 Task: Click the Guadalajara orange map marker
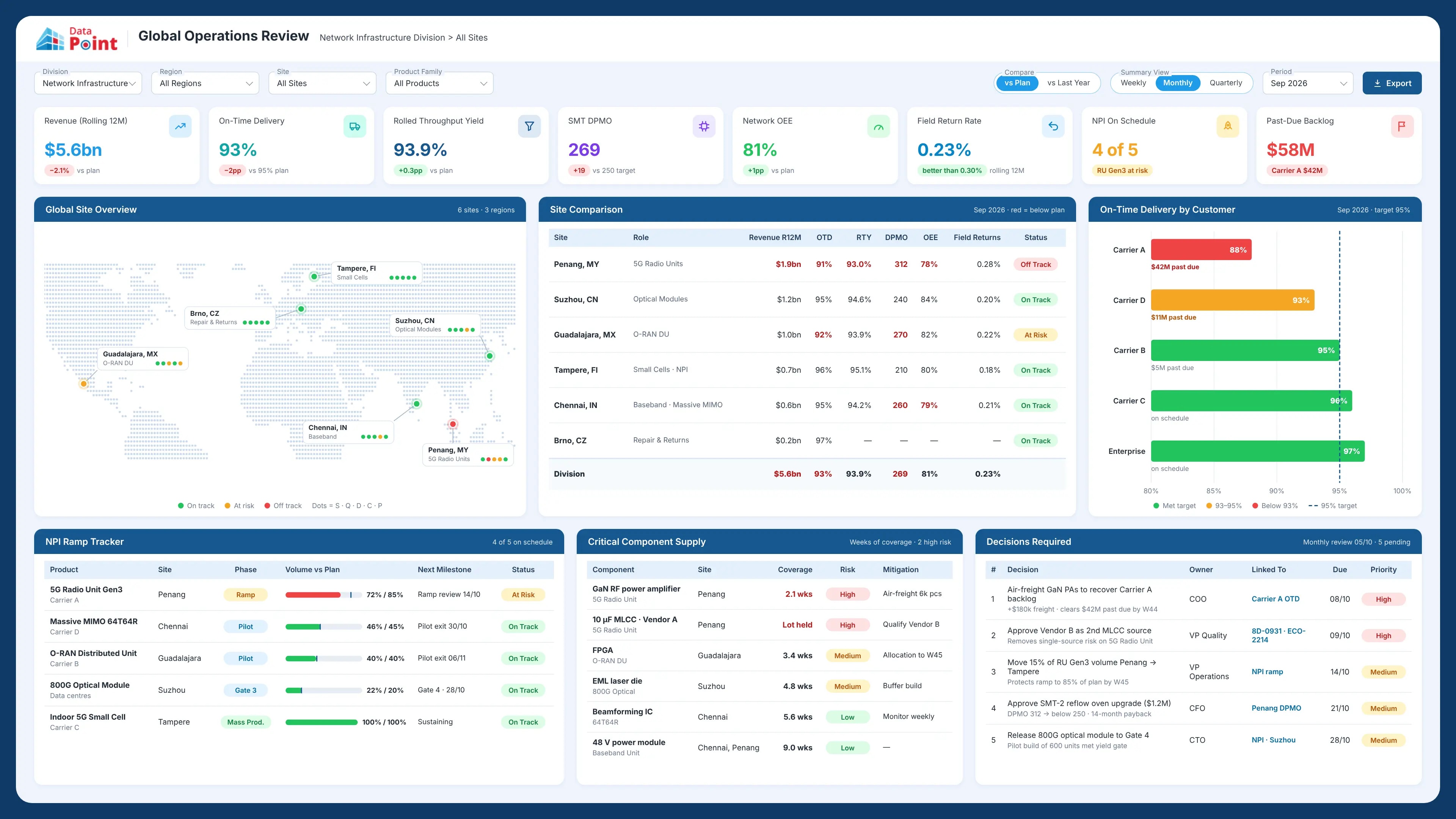pos(84,384)
